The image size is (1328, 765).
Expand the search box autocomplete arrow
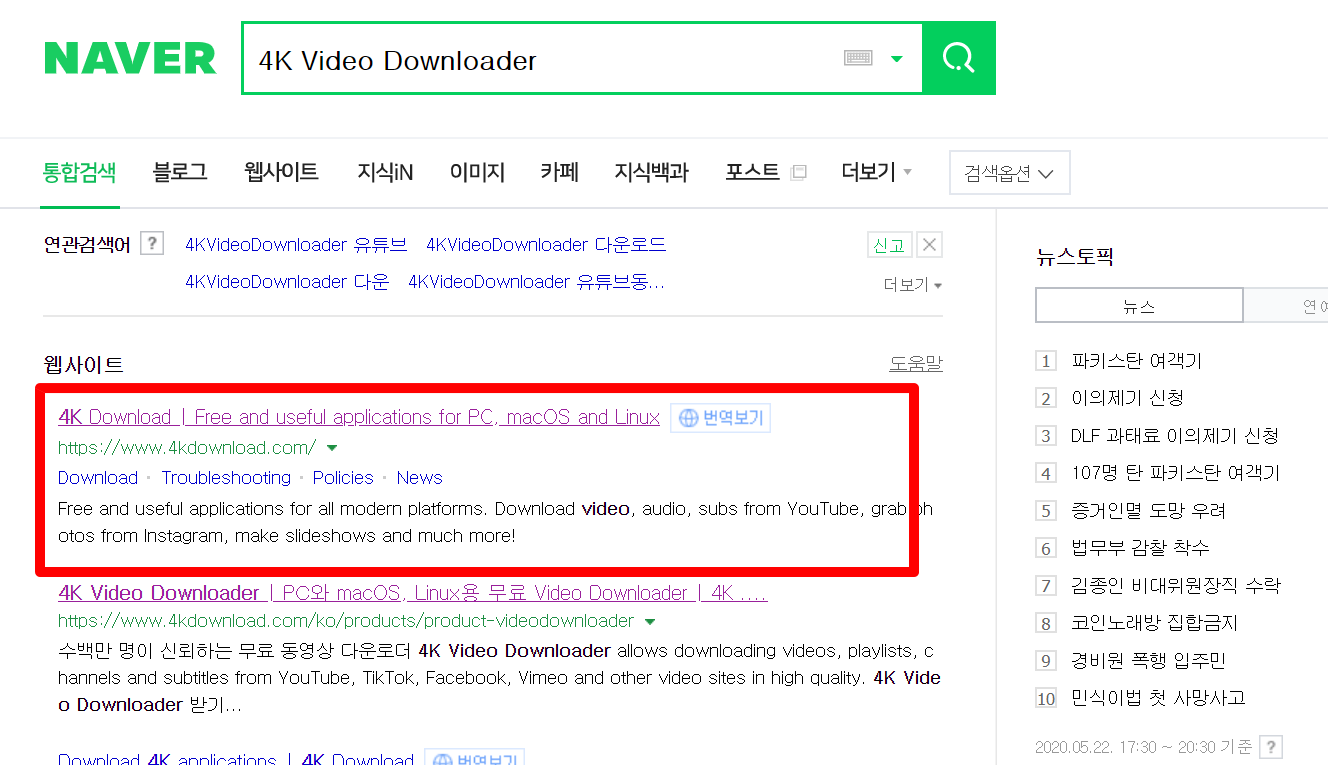(897, 58)
